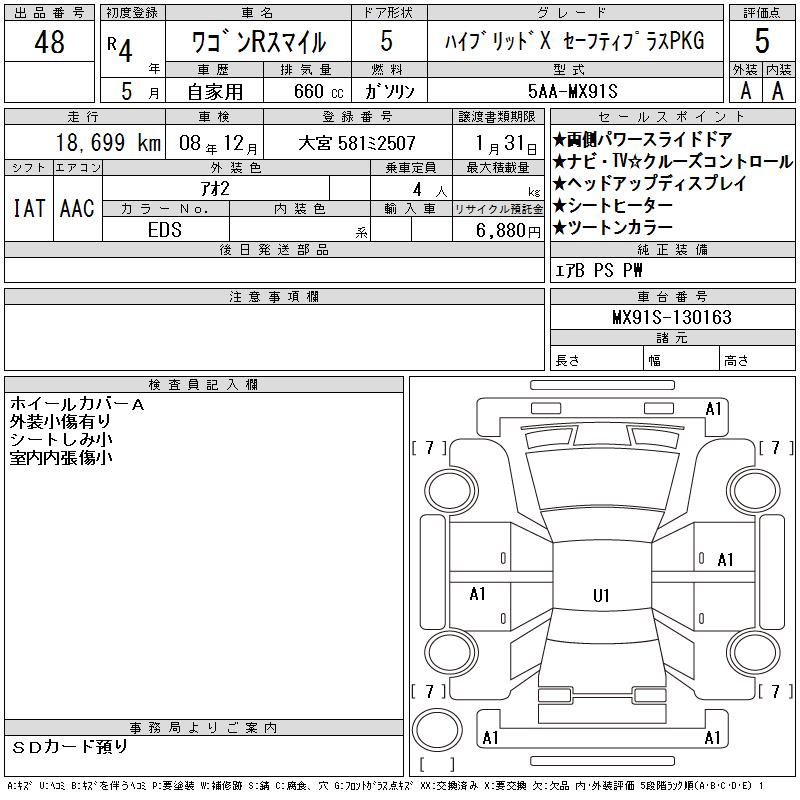Click the shift type IAT
The width and height of the screenshot is (800, 800).
tap(29, 208)
